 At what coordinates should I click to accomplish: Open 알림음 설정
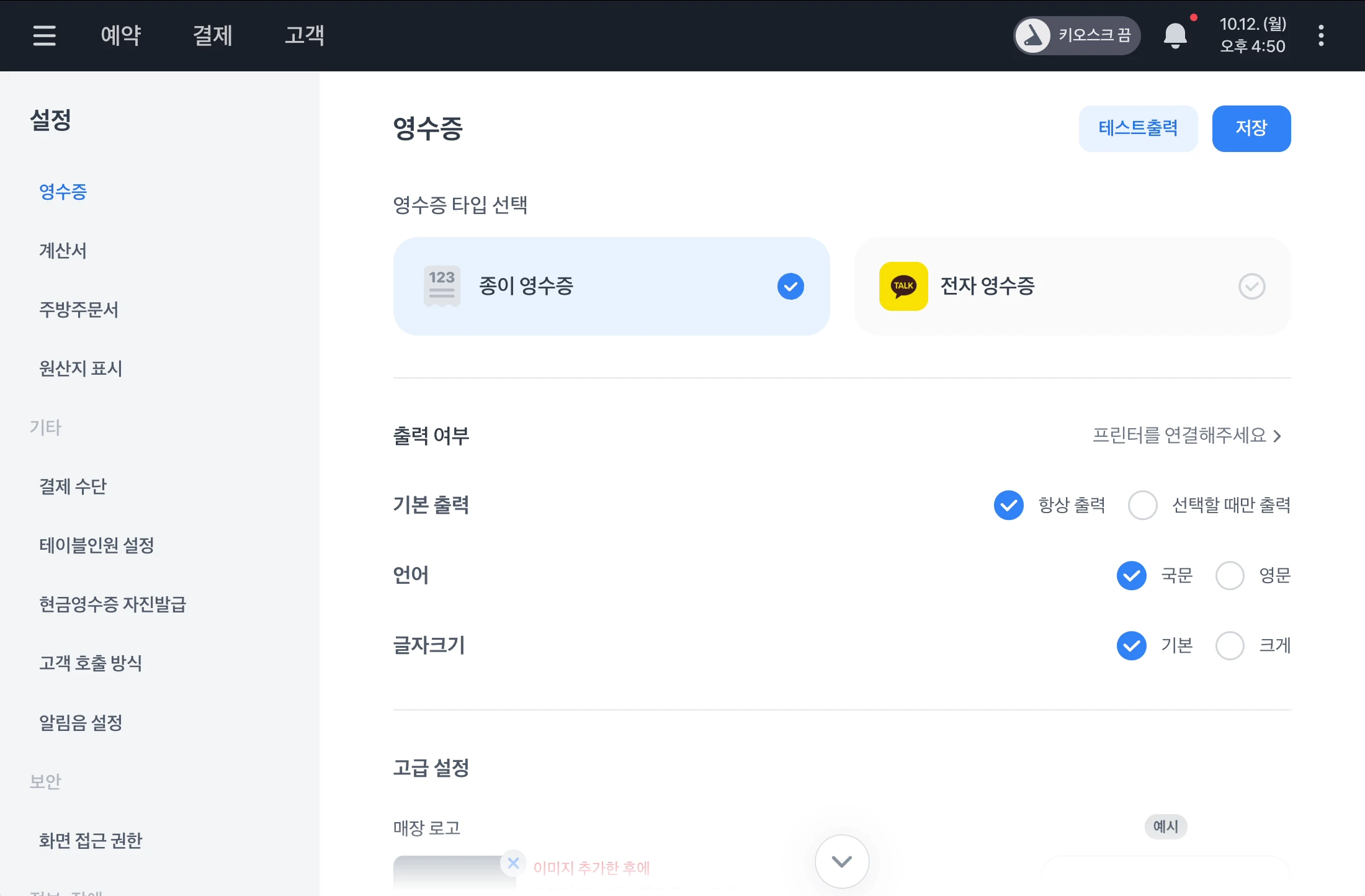coord(81,723)
